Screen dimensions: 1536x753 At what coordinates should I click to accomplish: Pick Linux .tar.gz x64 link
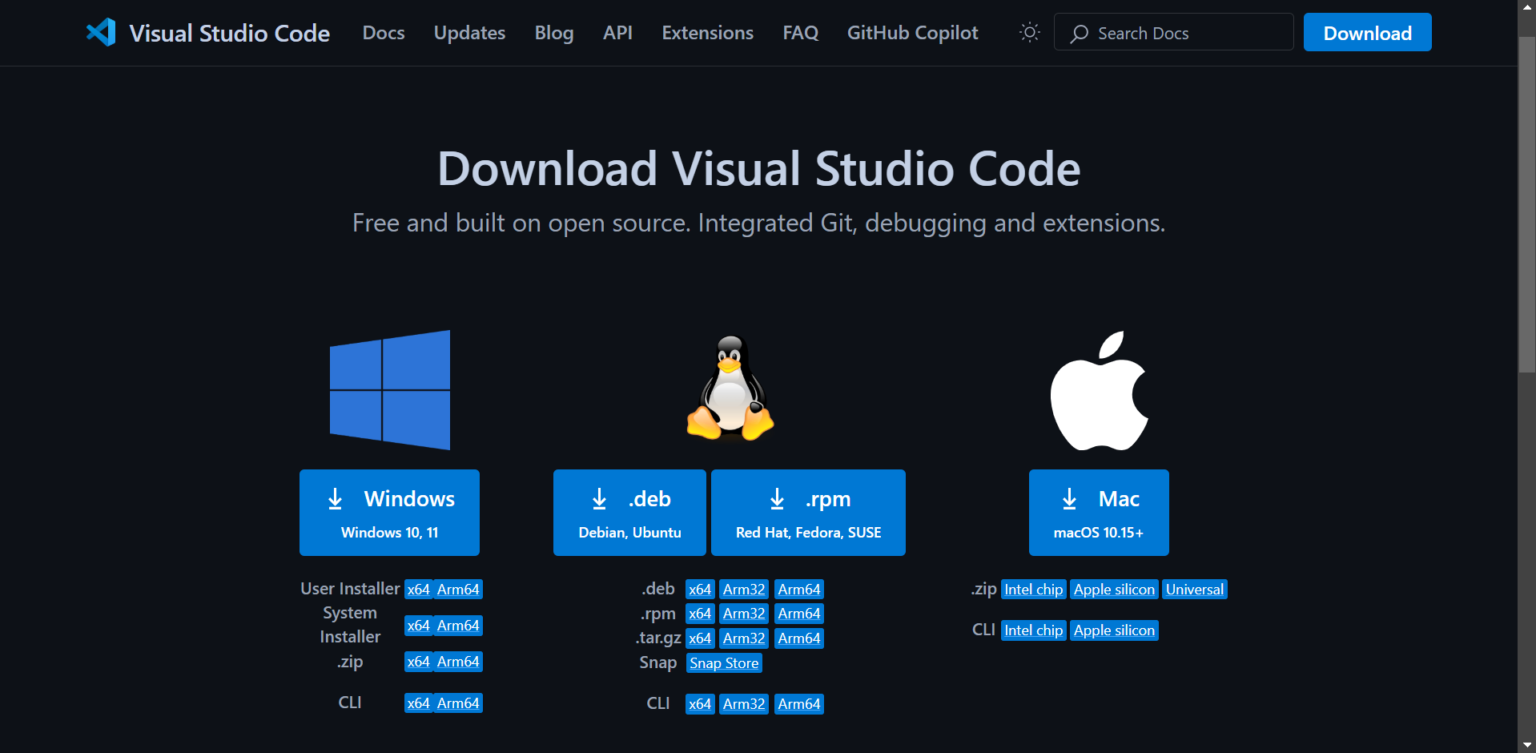coord(700,639)
